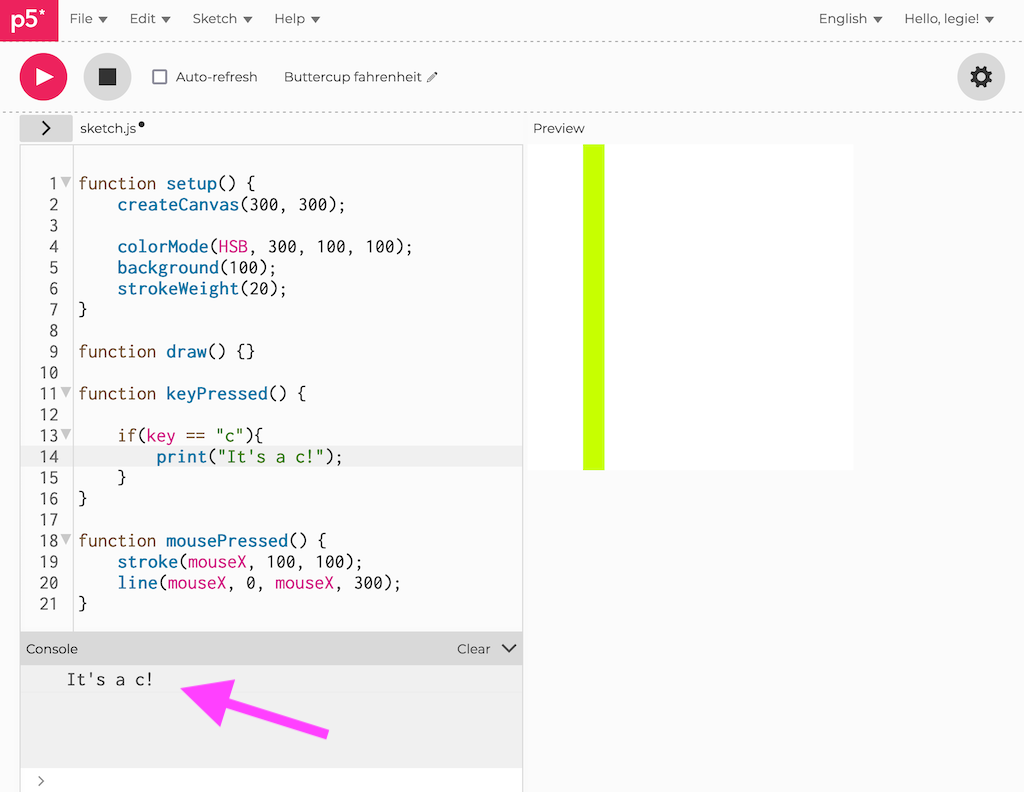The image size is (1024, 792).
Task: Collapse the console with chevron icon
Action: tap(509, 648)
